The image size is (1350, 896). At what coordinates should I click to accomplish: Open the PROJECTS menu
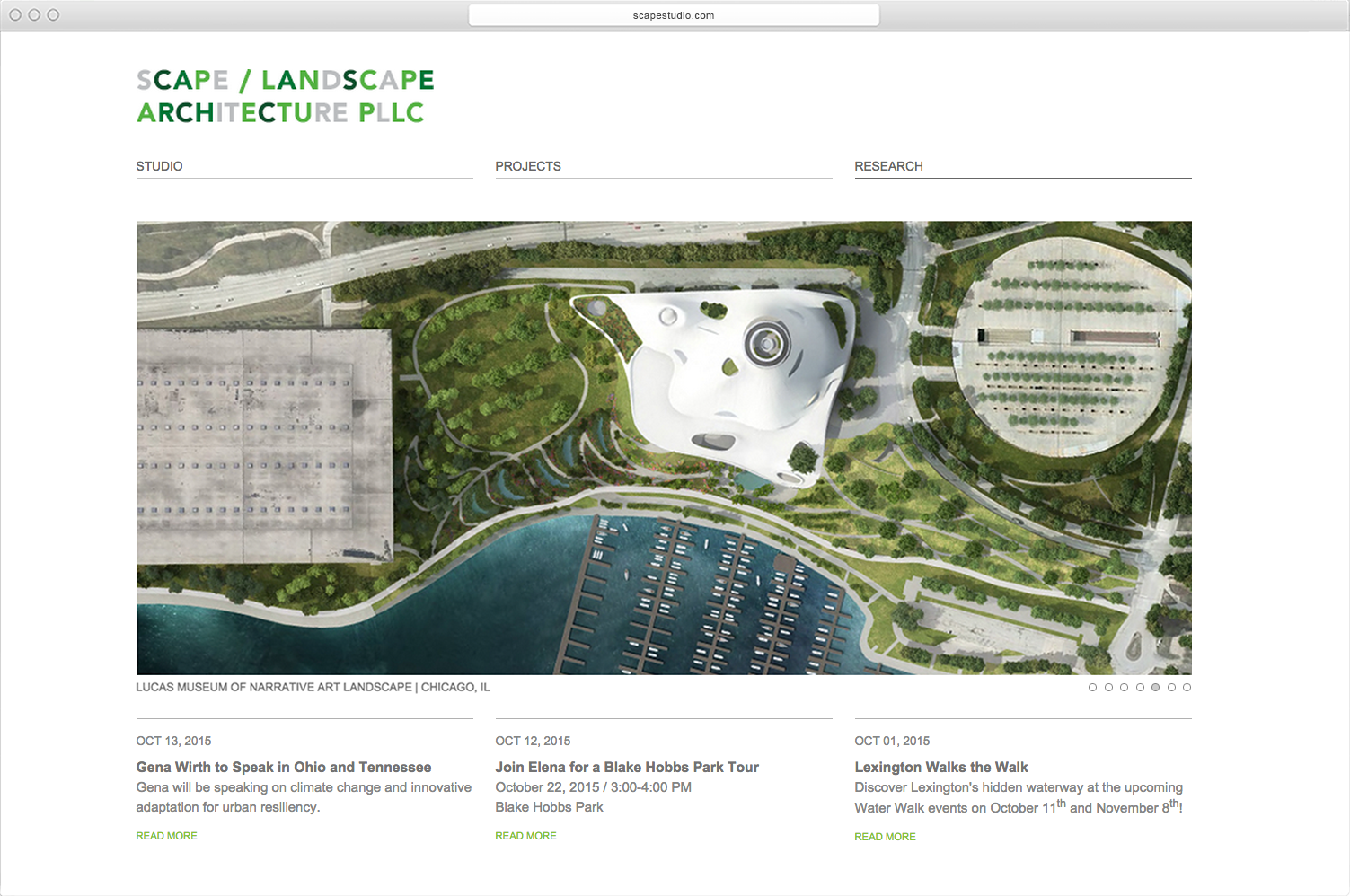pos(528,166)
